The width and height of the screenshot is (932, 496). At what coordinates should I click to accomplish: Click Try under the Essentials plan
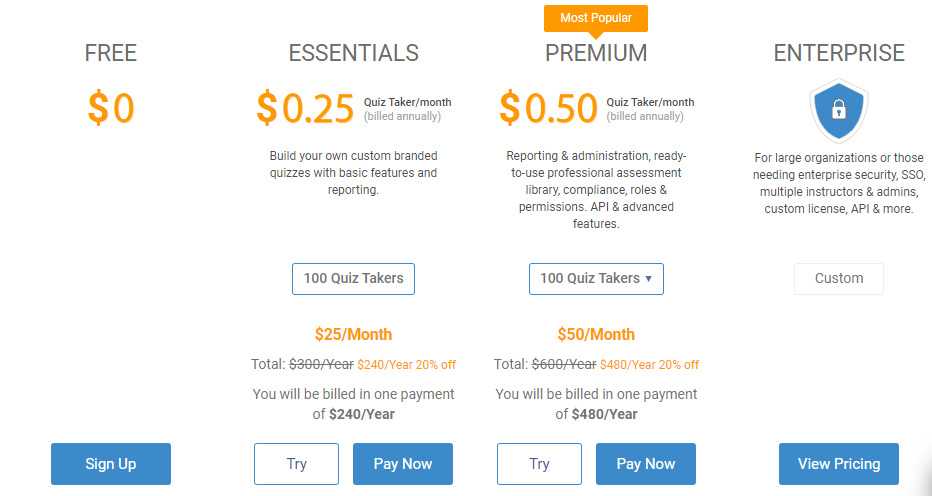click(297, 464)
